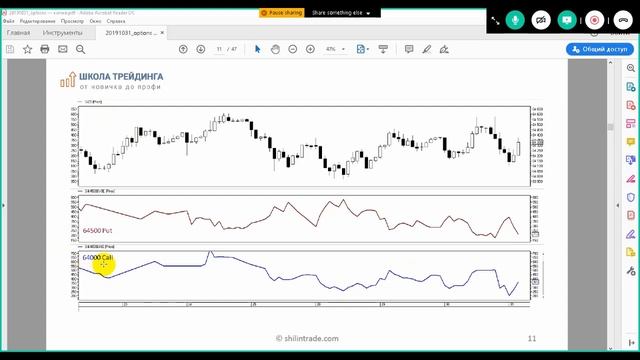
Task: Save the PDF with the floppy disk icon
Action: 10,49
